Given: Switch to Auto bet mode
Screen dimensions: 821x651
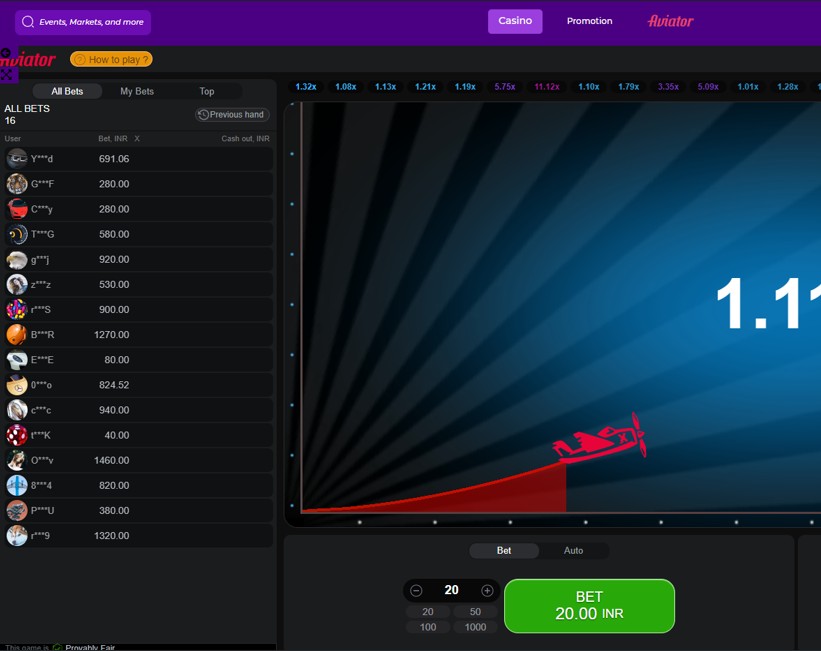Looking at the screenshot, I should tap(573, 551).
